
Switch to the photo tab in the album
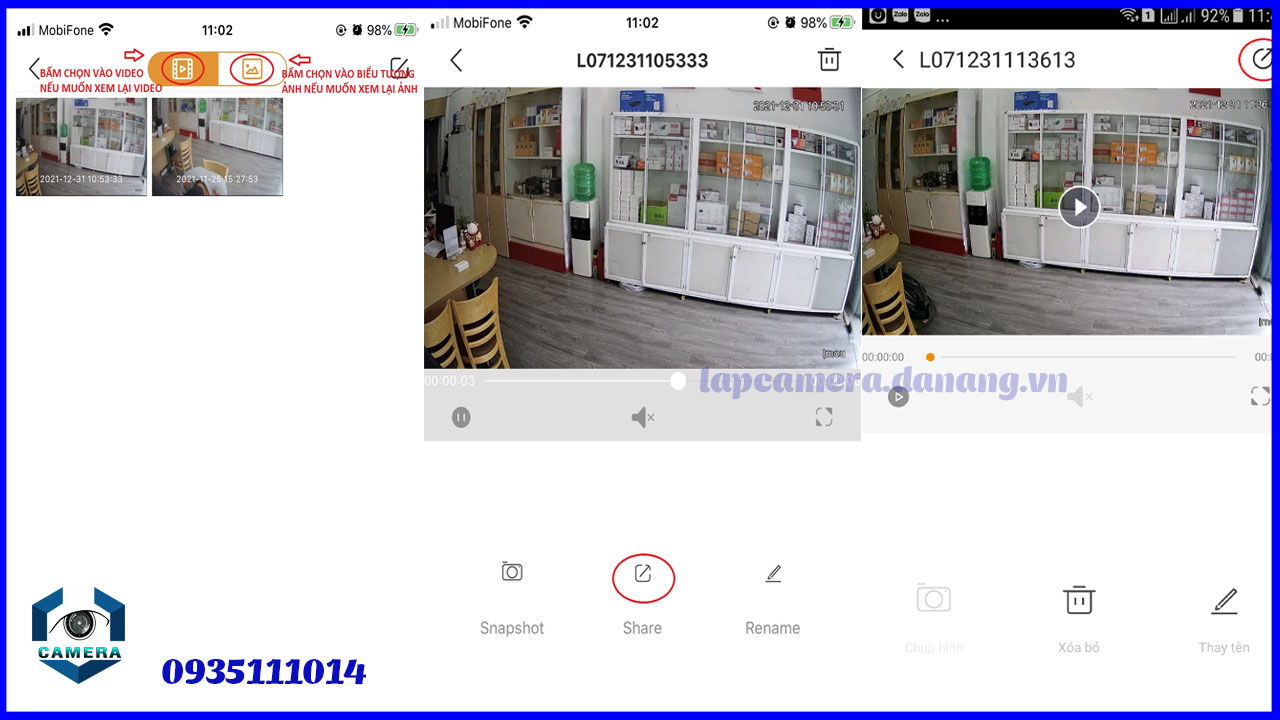pyautogui.click(x=252, y=68)
